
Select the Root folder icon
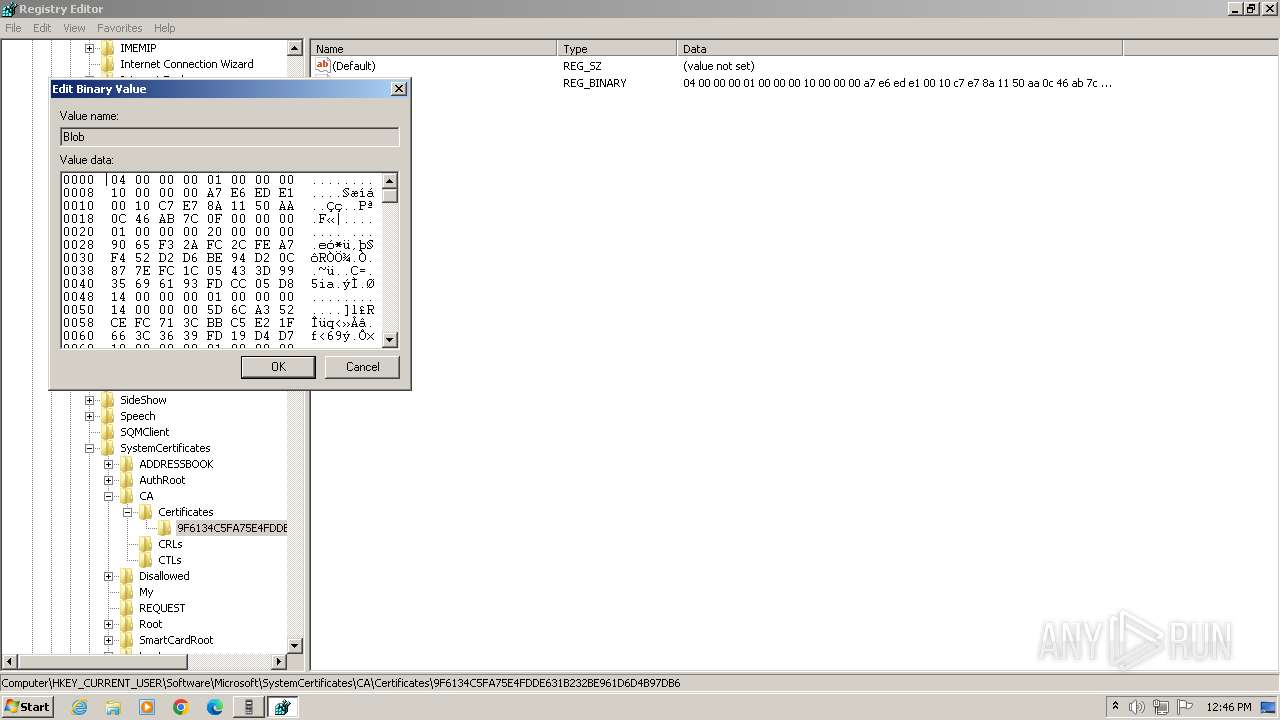127,624
